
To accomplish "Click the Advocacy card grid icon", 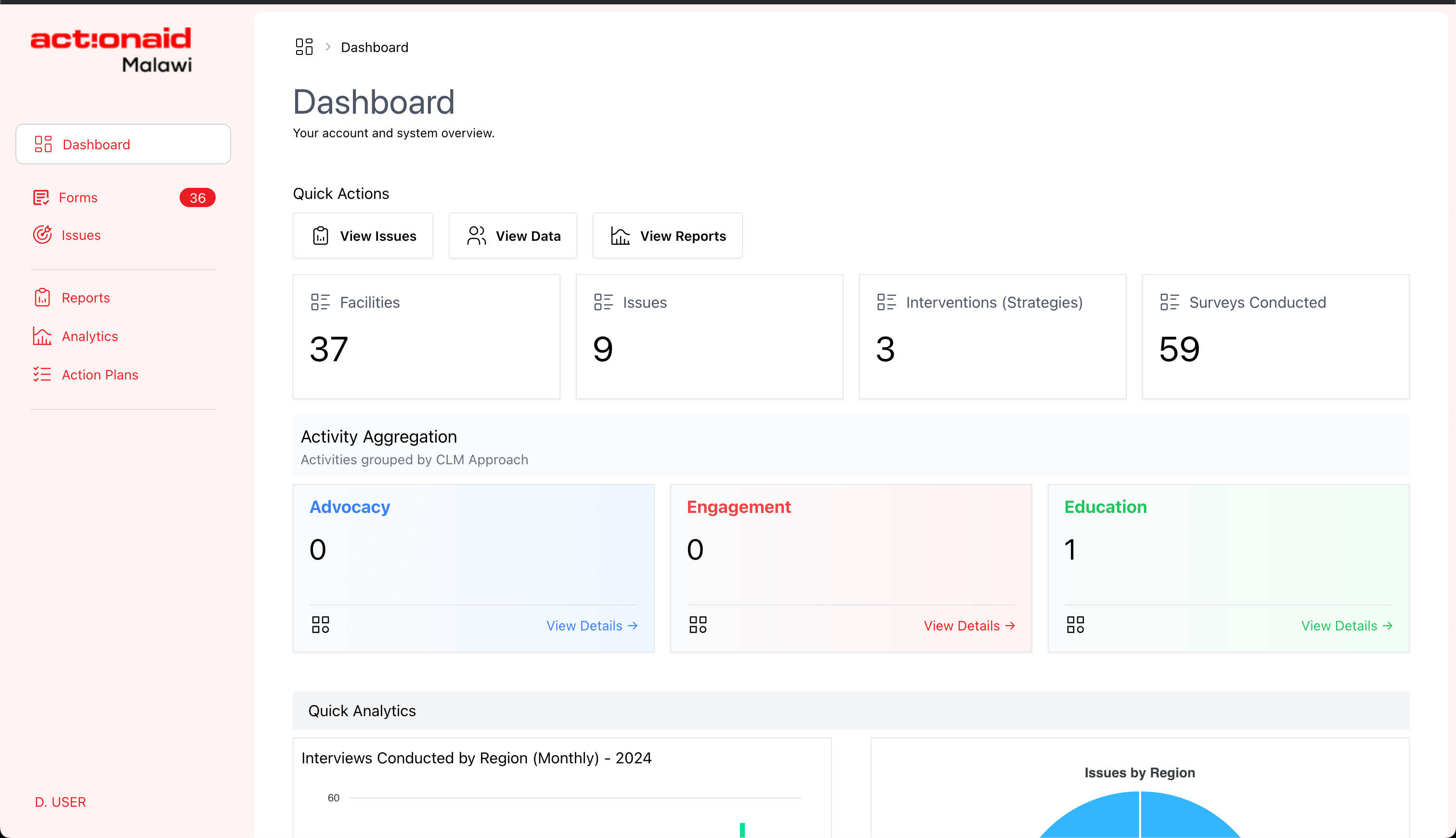I will (x=320, y=625).
